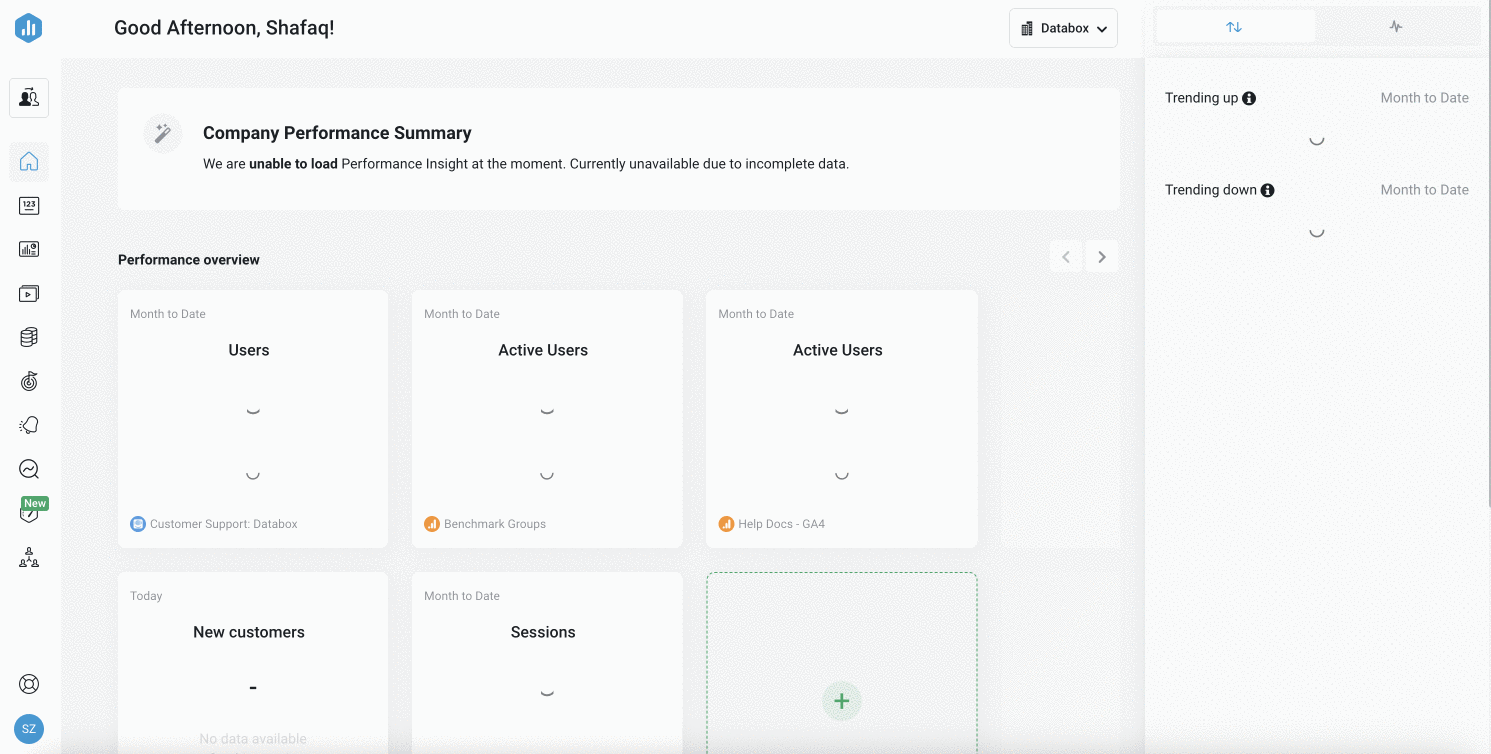Click the Month to Date label beside Trending up

tap(1424, 98)
